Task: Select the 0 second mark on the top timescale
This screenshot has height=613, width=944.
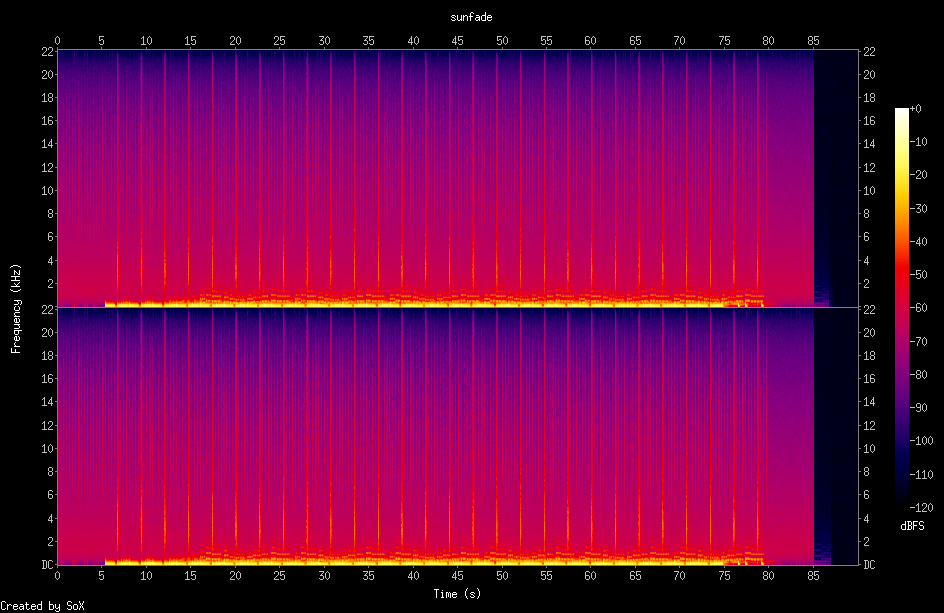Action: [58, 41]
